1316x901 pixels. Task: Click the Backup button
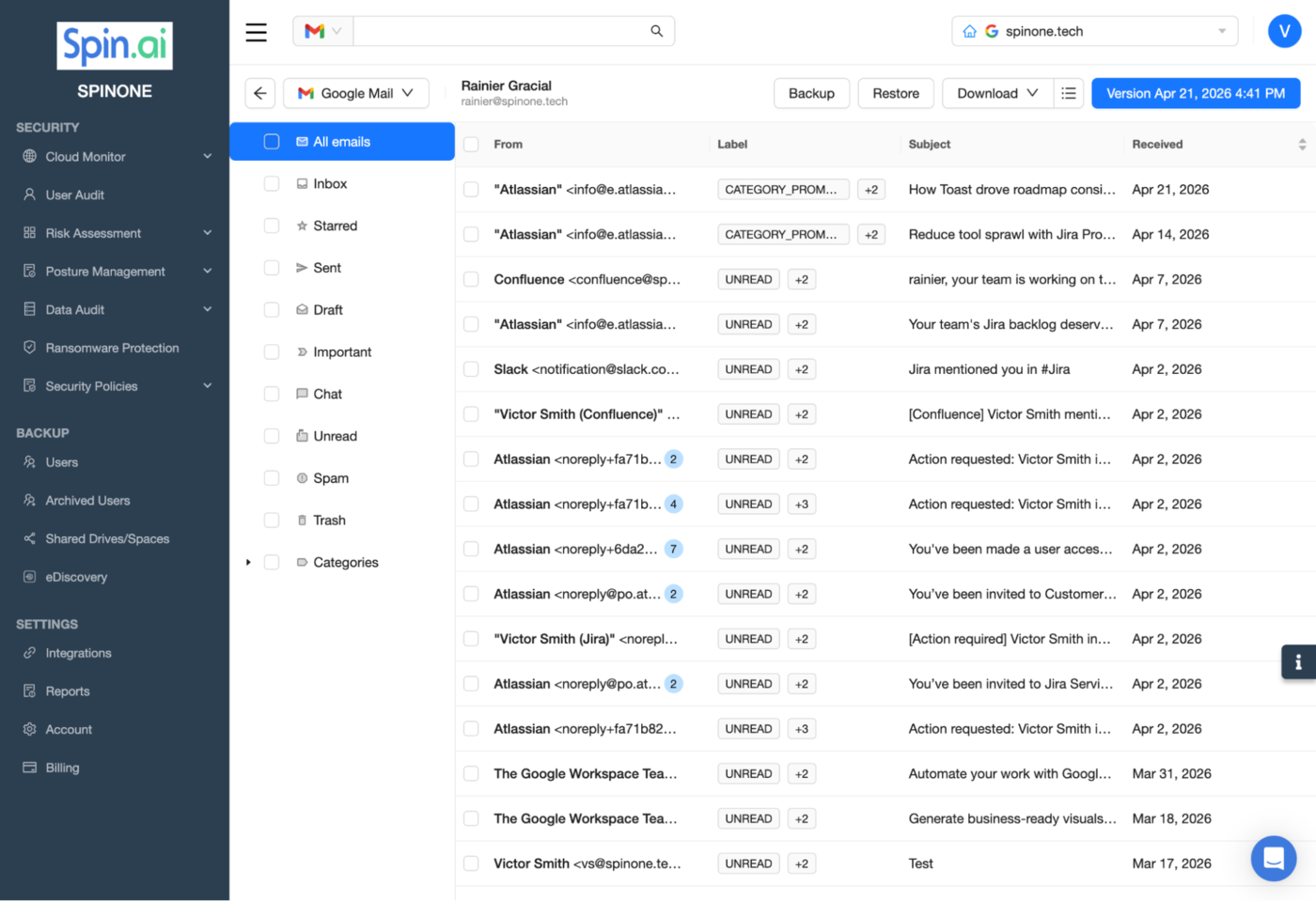[x=811, y=93]
